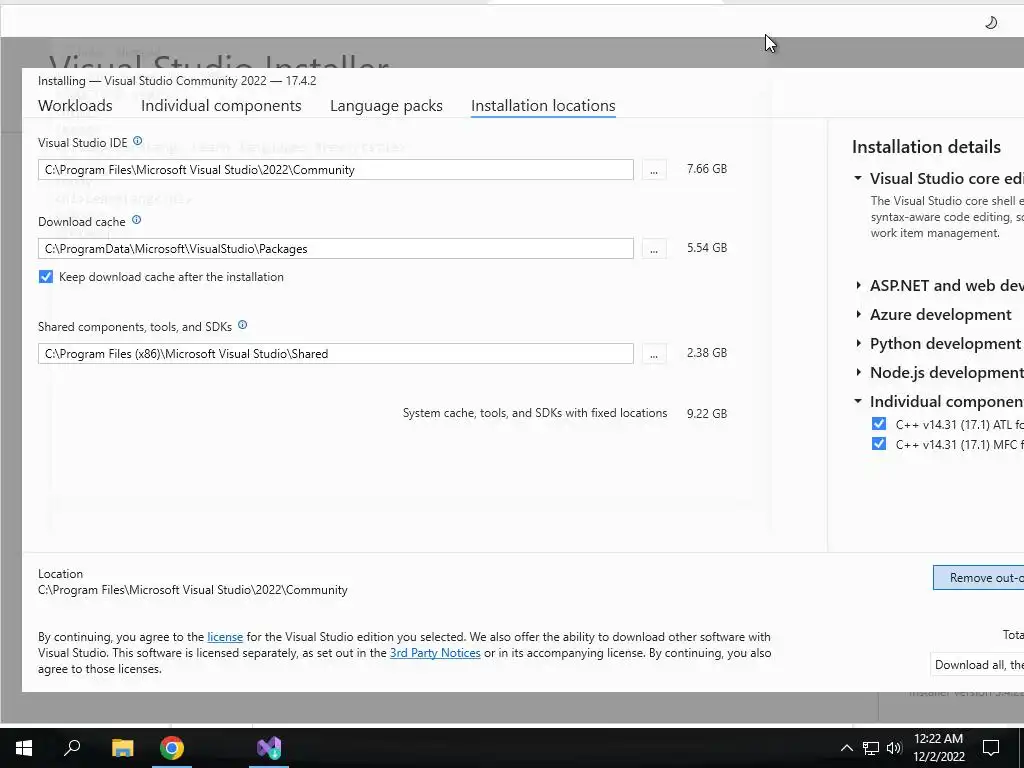Open the 3rd Party Notices link
This screenshot has height=768, width=1024.
[x=435, y=653]
